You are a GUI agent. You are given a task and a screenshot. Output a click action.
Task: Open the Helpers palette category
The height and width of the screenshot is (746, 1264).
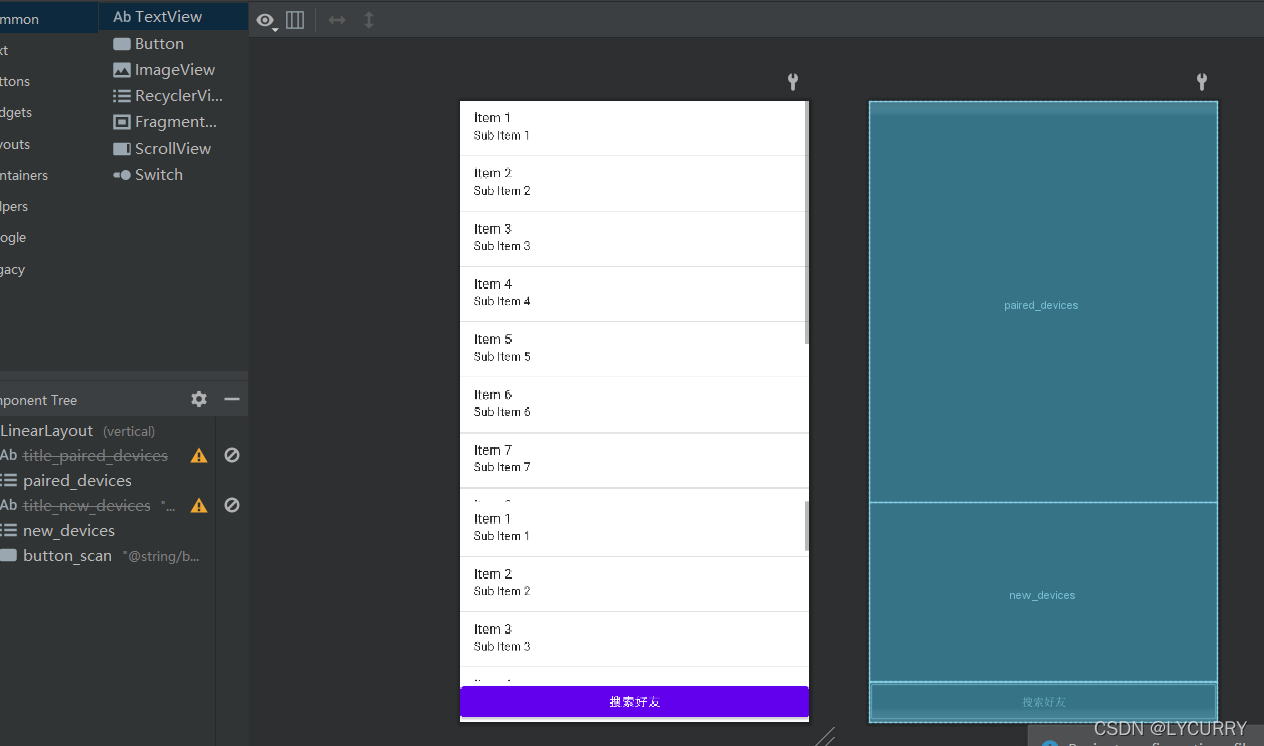pyautogui.click(x=49, y=206)
